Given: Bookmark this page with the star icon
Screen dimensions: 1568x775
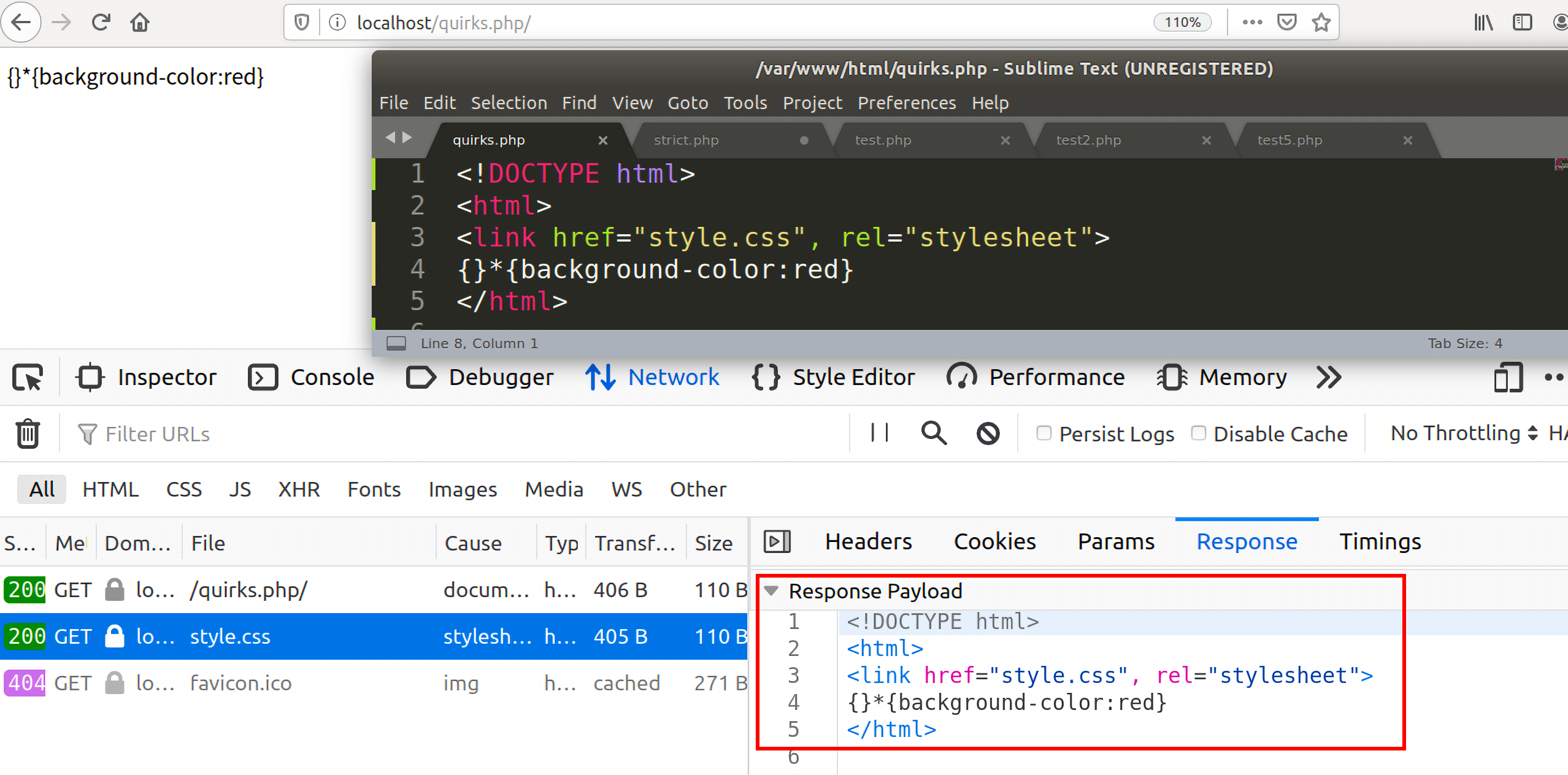Looking at the screenshot, I should point(1321,23).
